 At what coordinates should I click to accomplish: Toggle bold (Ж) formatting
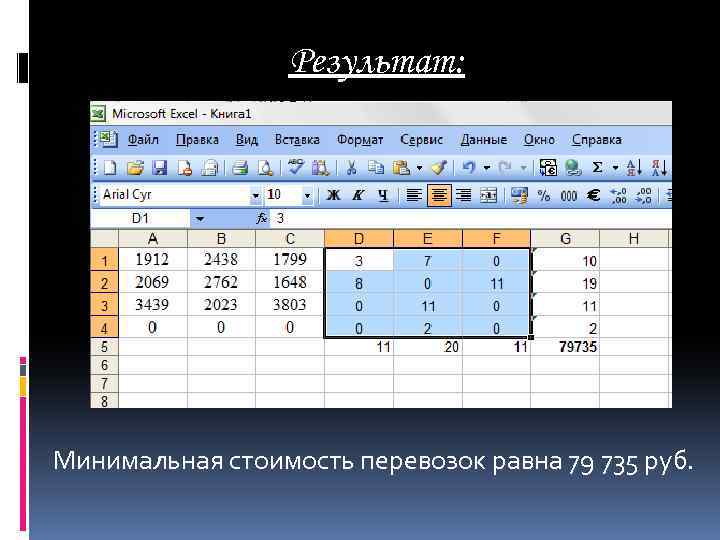tap(333, 196)
